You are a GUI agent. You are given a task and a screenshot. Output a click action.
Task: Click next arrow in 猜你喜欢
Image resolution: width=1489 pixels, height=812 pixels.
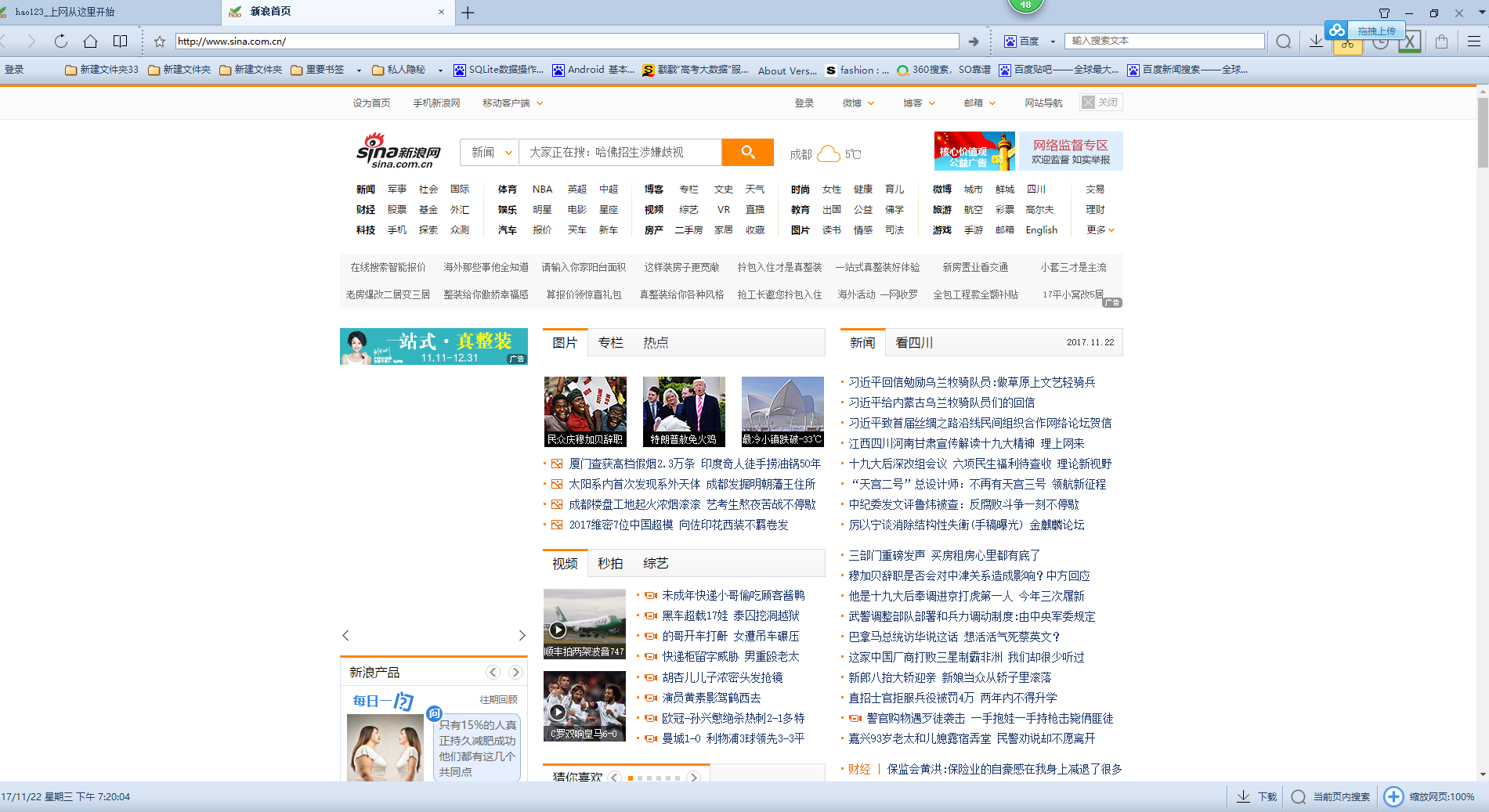(693, 777)
